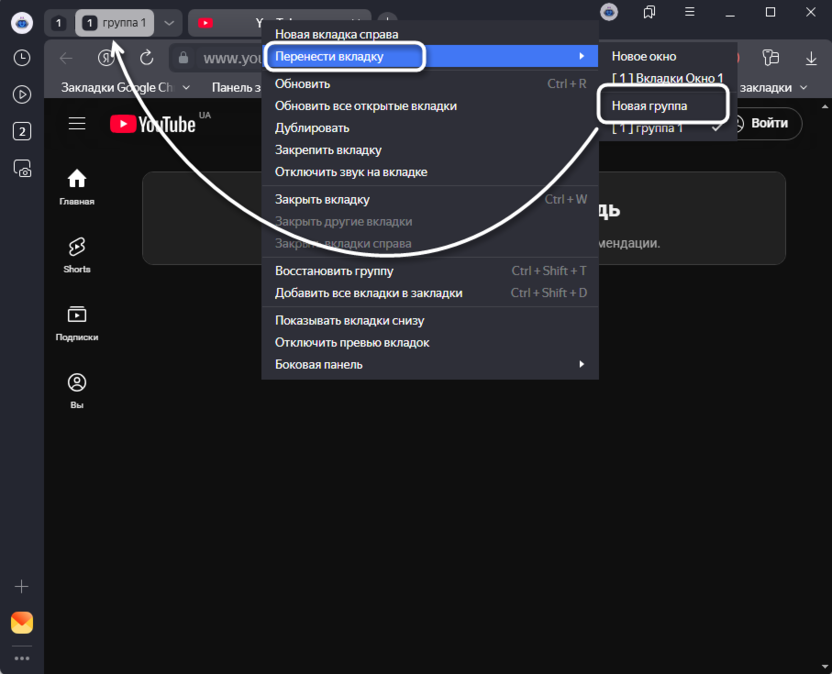Expand the tab groups dropdown chevron

pyautogui.click(x=169, y=23)
